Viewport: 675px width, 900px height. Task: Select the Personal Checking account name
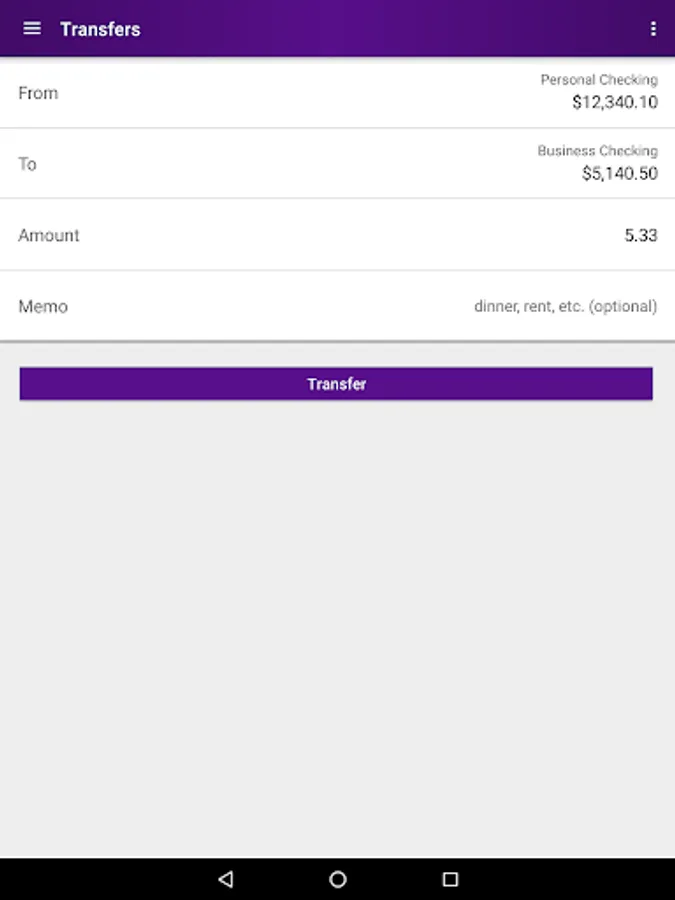599,79
